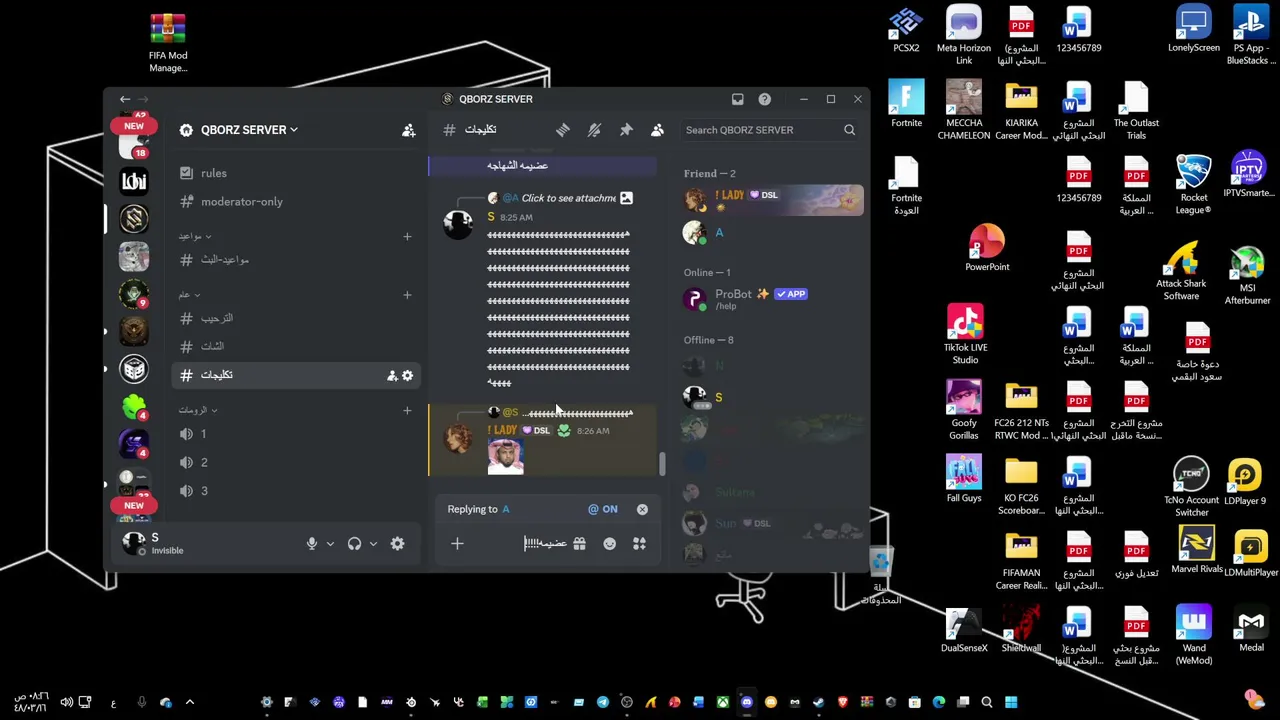Open headphone output options arrow

coord(373,544)
